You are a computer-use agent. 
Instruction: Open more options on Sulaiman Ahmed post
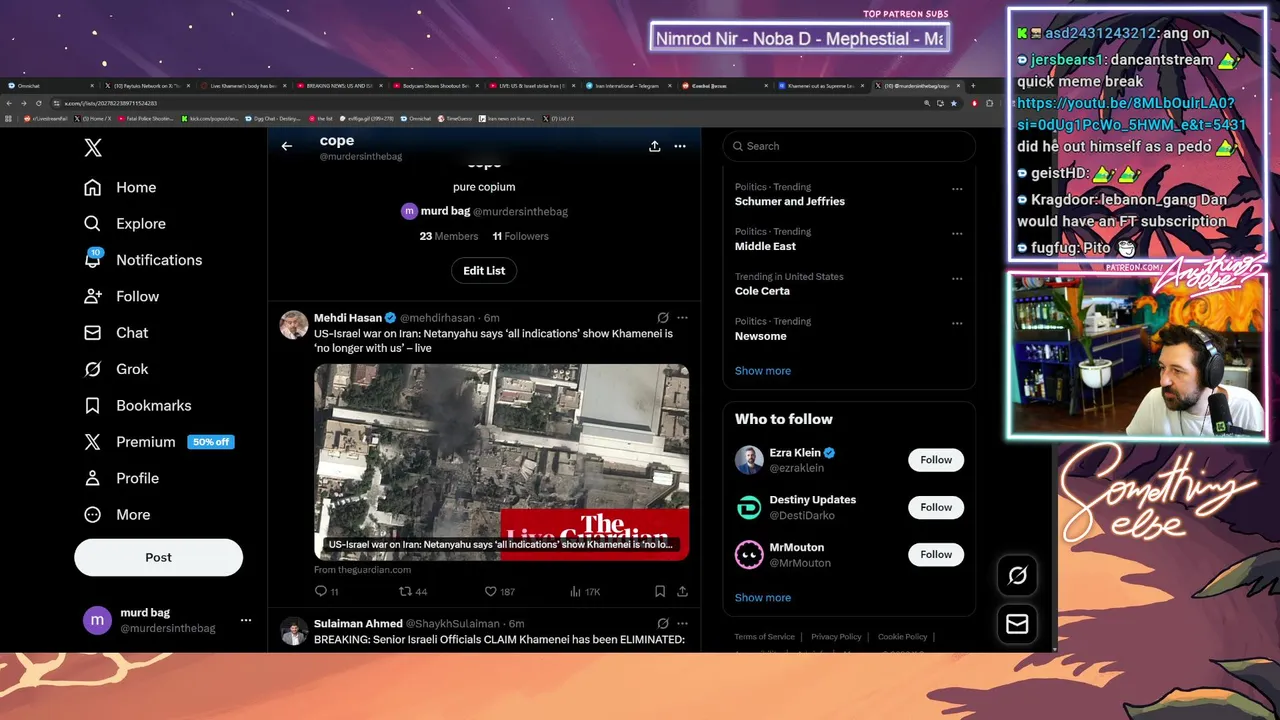pyautogui.click(x=682, y=624)
